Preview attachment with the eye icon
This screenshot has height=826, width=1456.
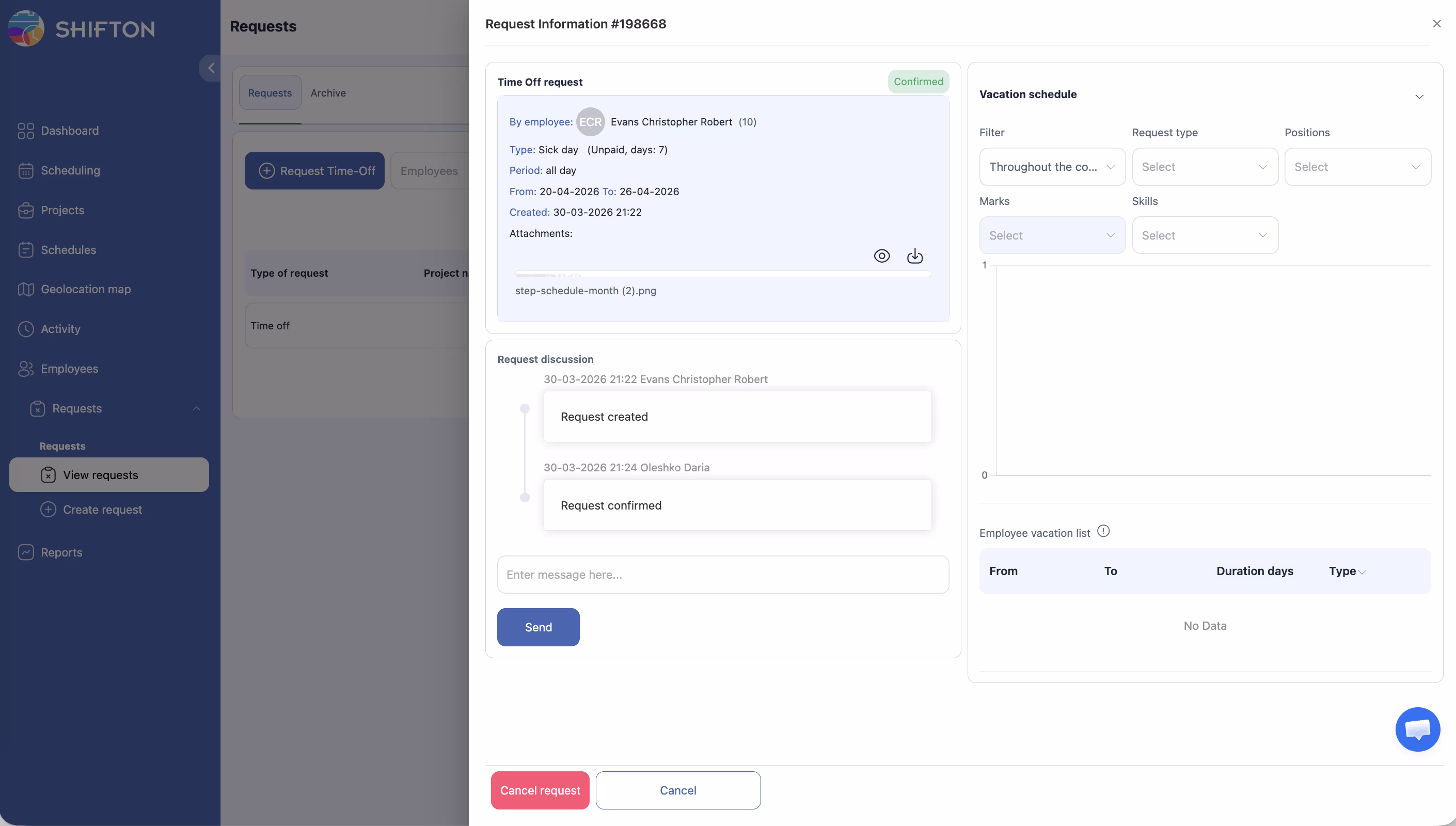click(881, 256)
